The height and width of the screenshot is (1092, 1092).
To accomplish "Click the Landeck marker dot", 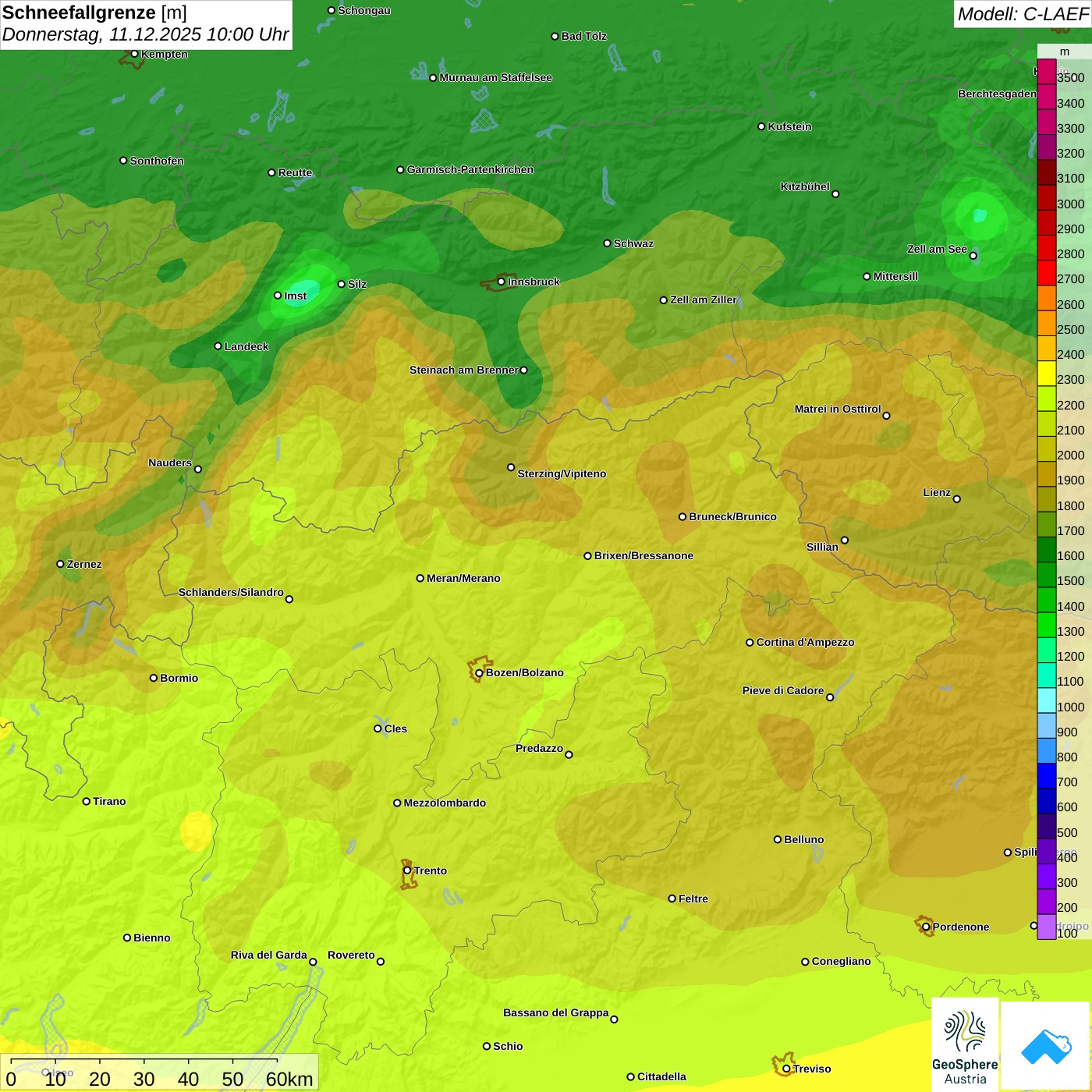I will (218, 346).
